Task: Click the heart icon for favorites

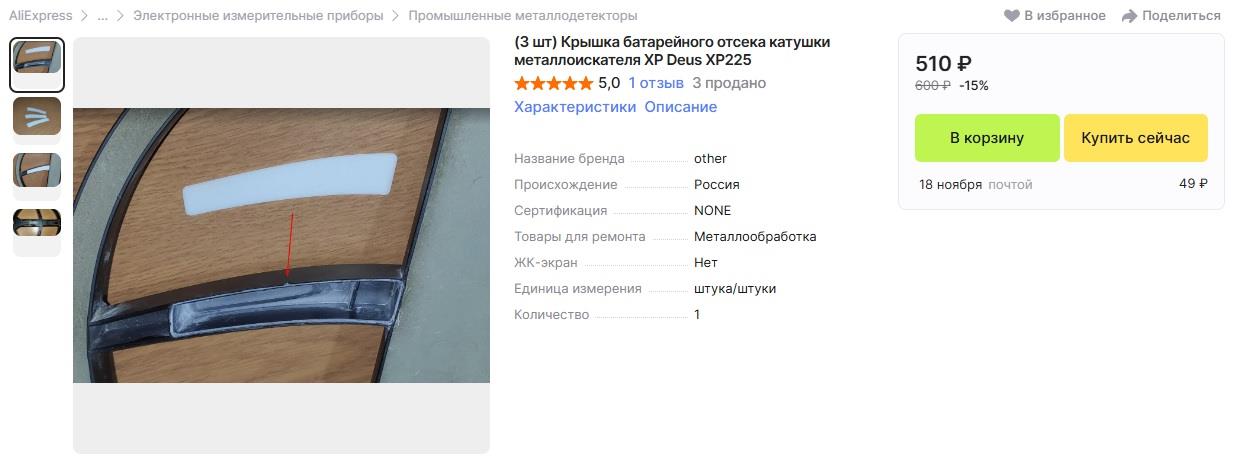Action: click(x=1012, y=16)
